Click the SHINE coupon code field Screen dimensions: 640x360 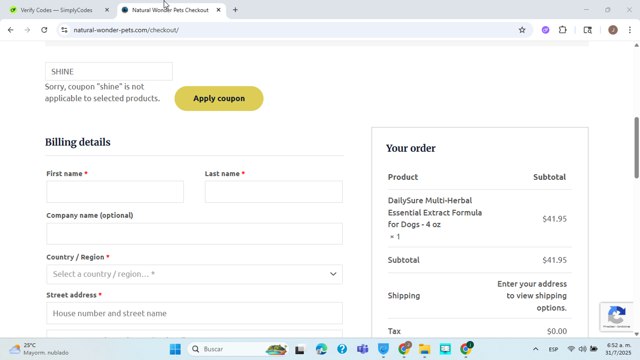(109, 71)
